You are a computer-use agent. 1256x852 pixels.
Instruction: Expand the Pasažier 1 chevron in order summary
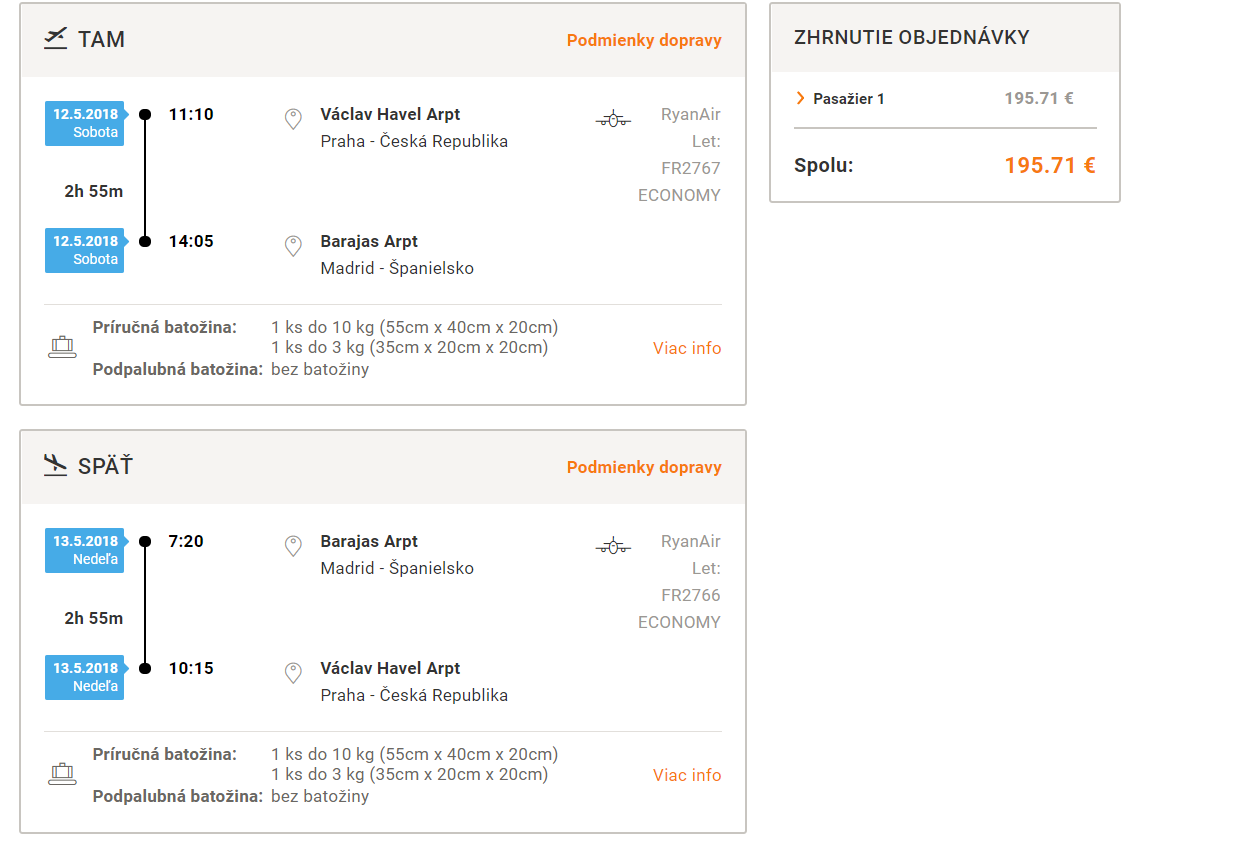tap(800, 98)
